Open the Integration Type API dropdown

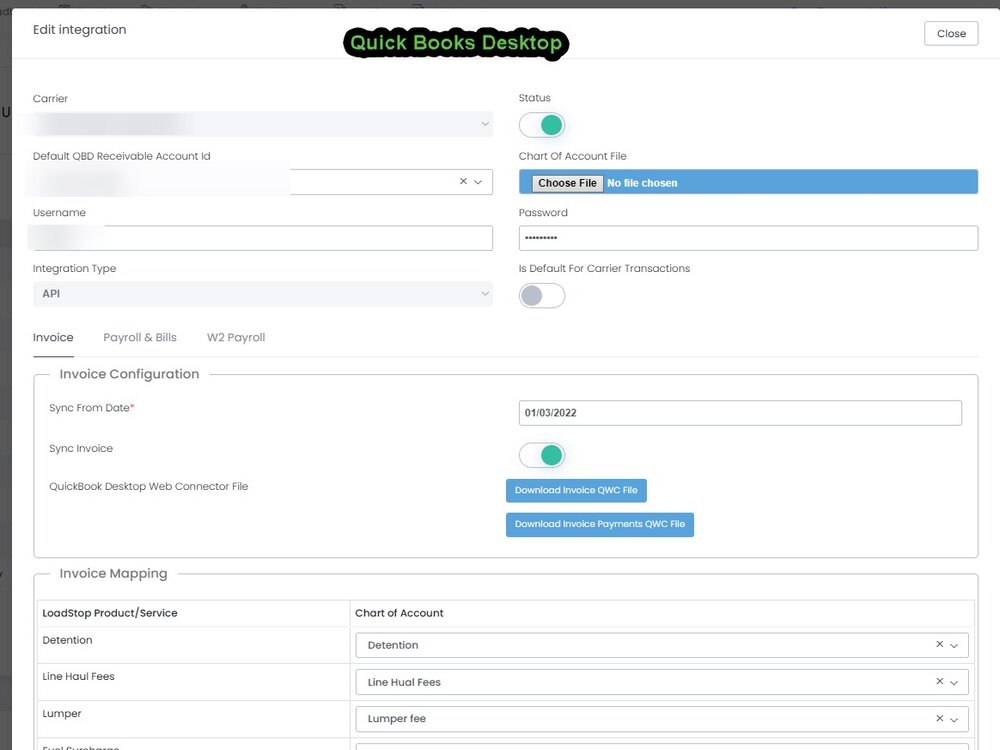point(262,294)
